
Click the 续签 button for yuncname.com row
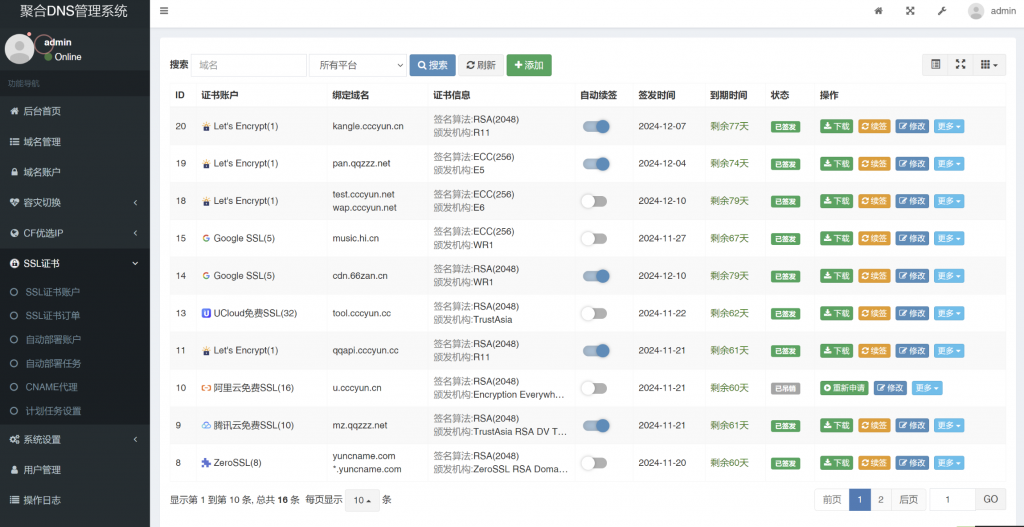[874, 462]
